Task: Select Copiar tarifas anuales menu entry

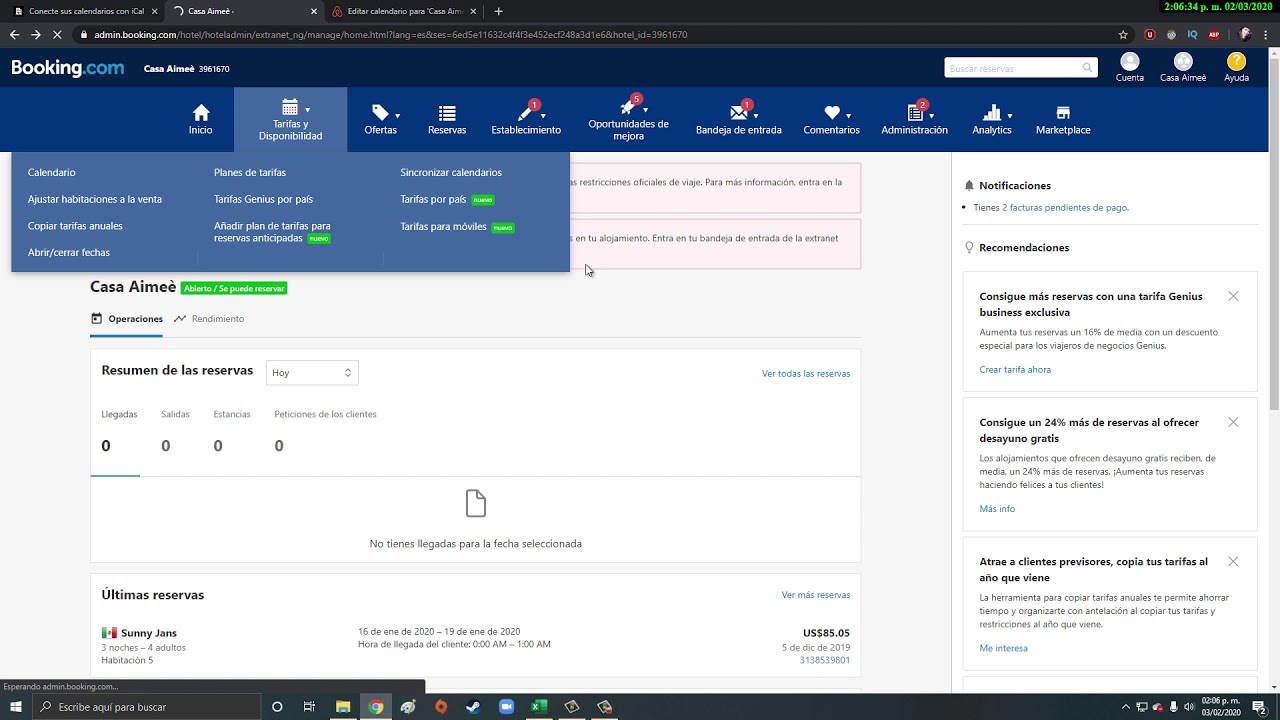Action: click(x=75, y=226)
